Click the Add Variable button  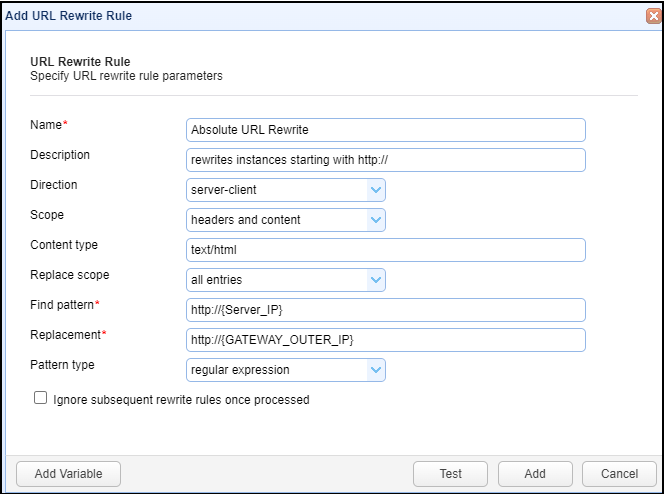(69, 474)
